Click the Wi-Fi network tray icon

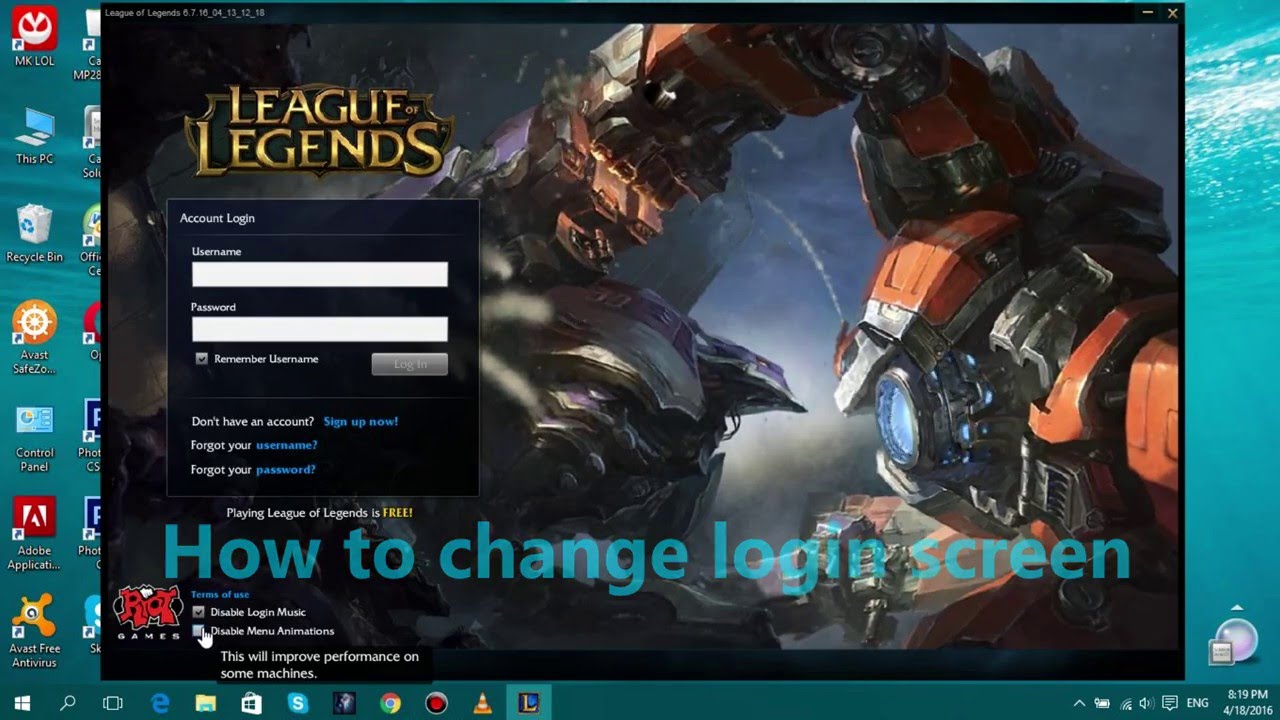pyautogui.click(x=1125, y=703)
